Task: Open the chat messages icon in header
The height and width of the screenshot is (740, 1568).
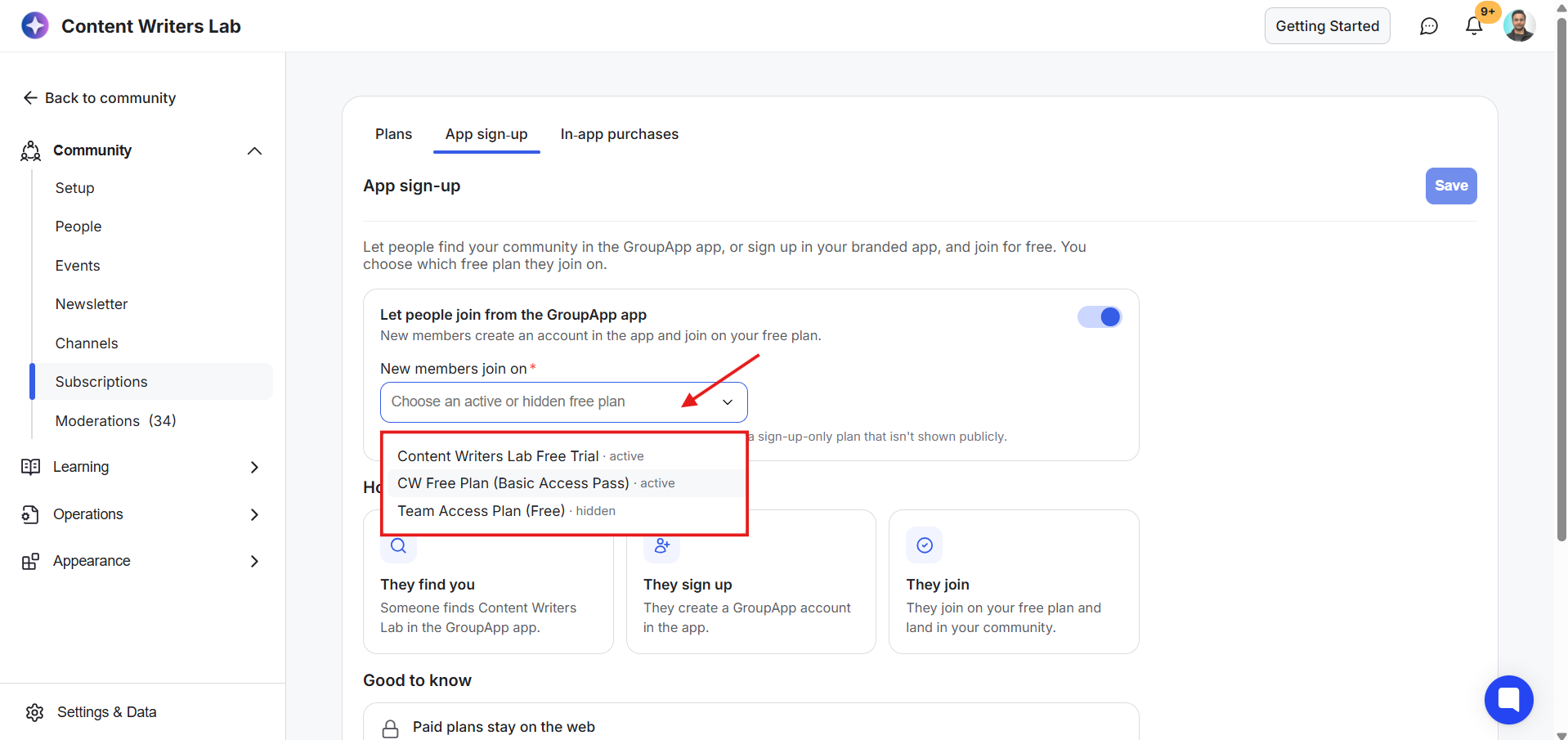Action: [x=1428, y=26]
